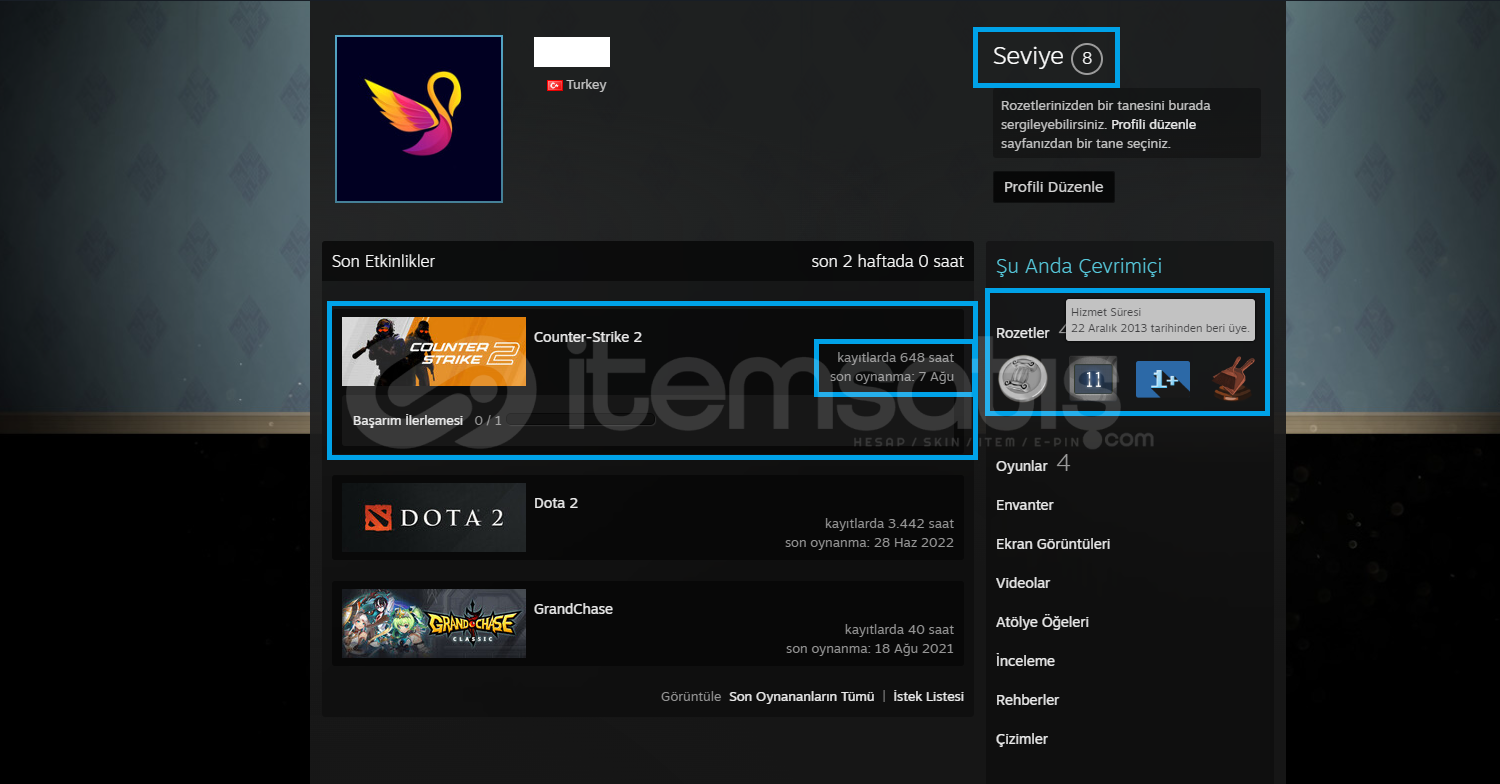1500x784 pixels.
Task: Click the Başarım İlerlemesi progress bar
Action: click(580, 420)
